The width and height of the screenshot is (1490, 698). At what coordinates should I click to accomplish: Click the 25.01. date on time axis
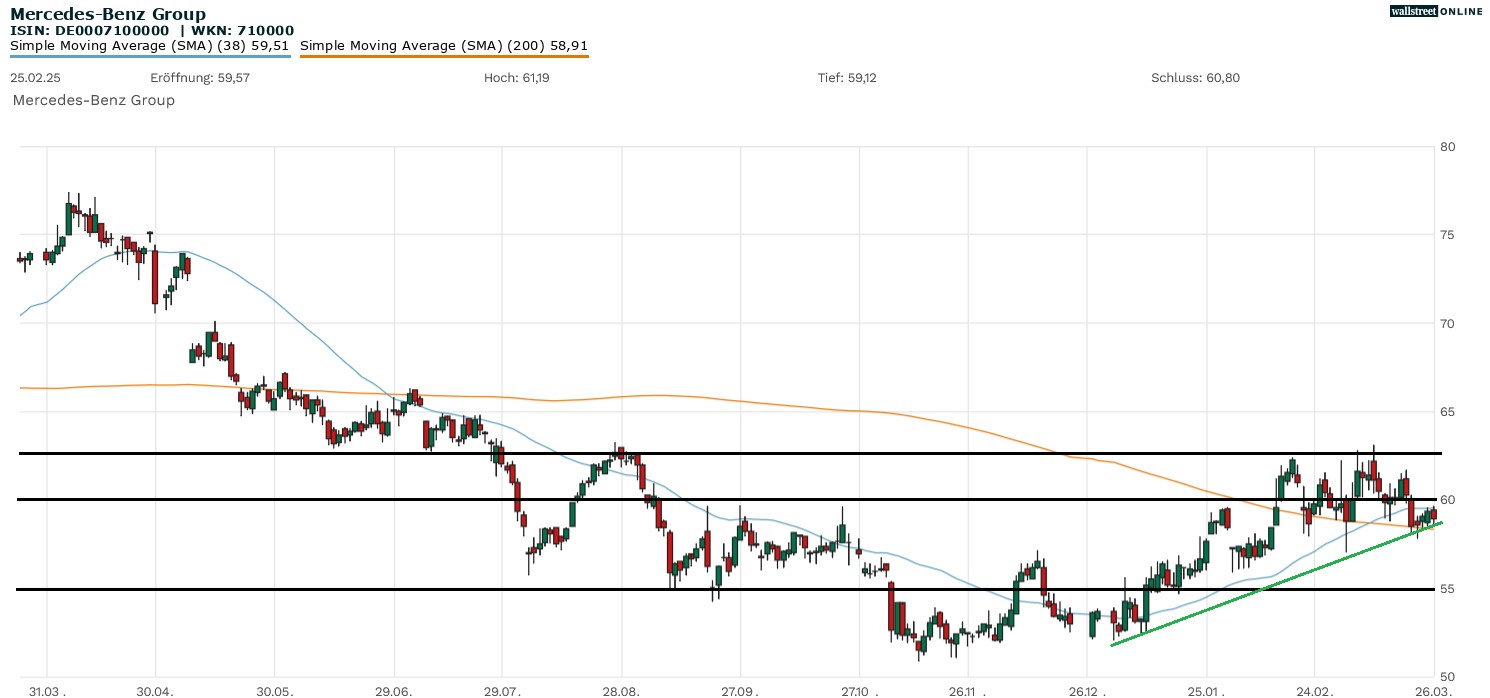point(1207,691)
